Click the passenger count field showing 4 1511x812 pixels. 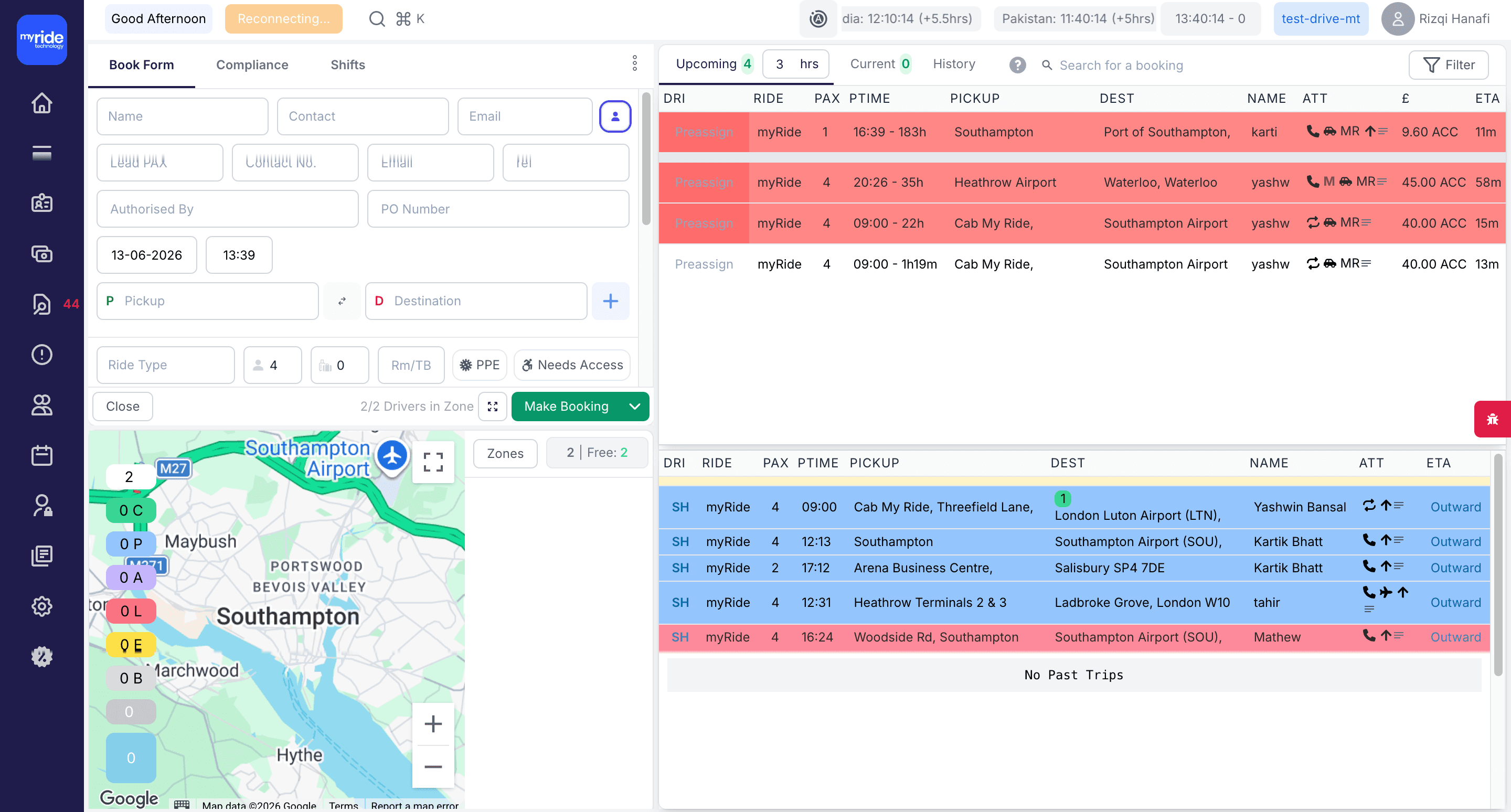(273, 365)
